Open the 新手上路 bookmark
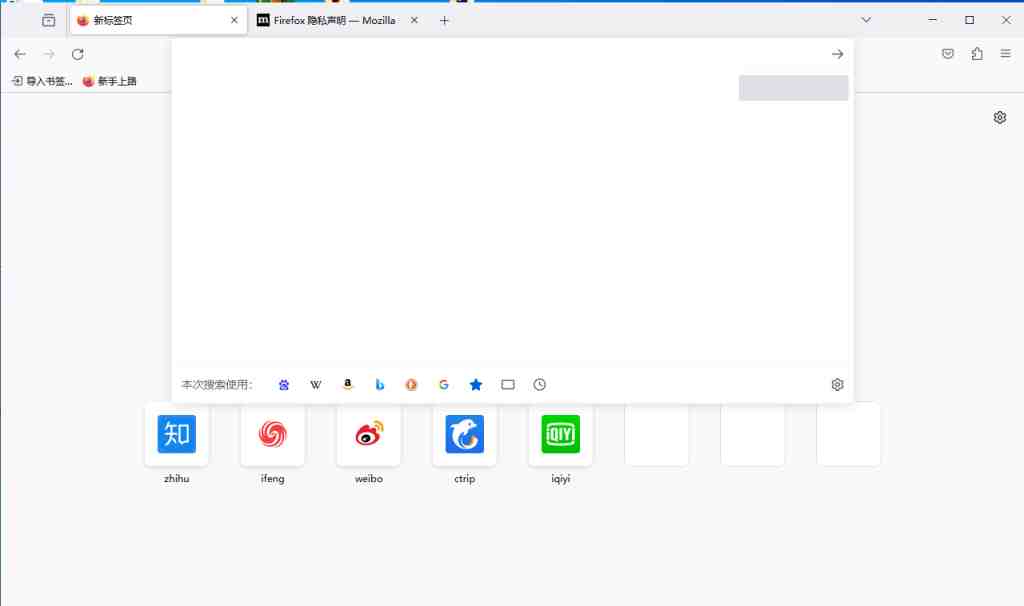Viewport: 1024px width, 606px height. (x=110, y=81)
